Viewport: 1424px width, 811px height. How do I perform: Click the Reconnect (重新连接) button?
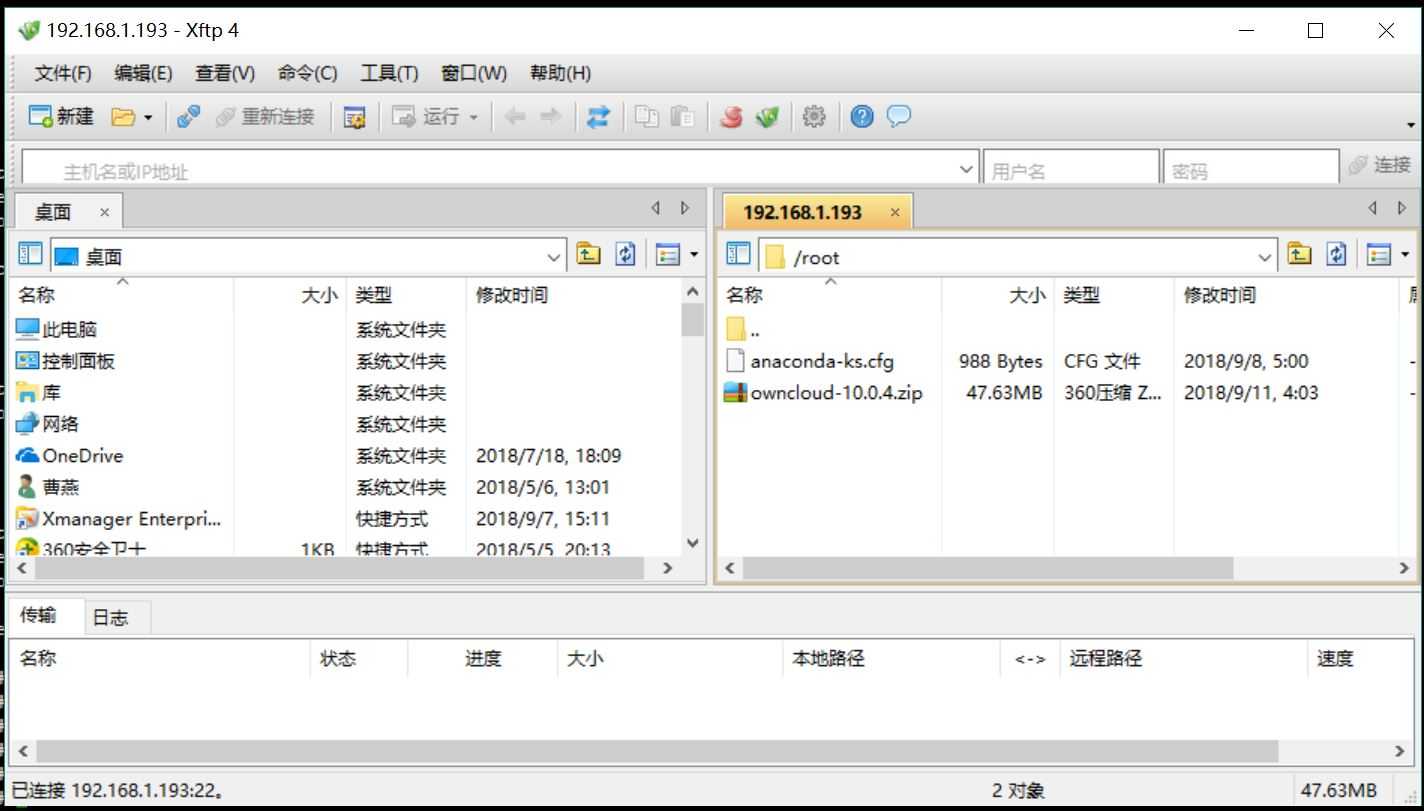(265, 117)
